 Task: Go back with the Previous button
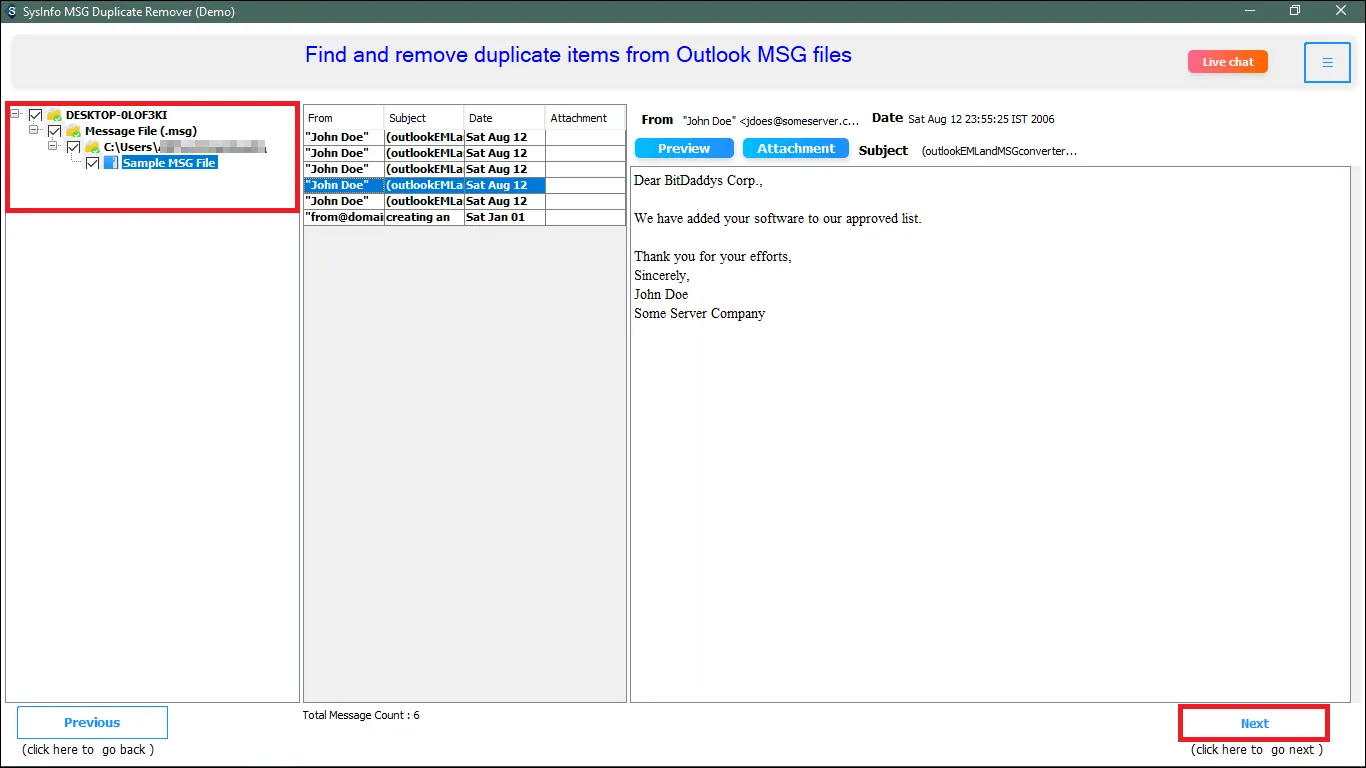(x=92, y=722)
